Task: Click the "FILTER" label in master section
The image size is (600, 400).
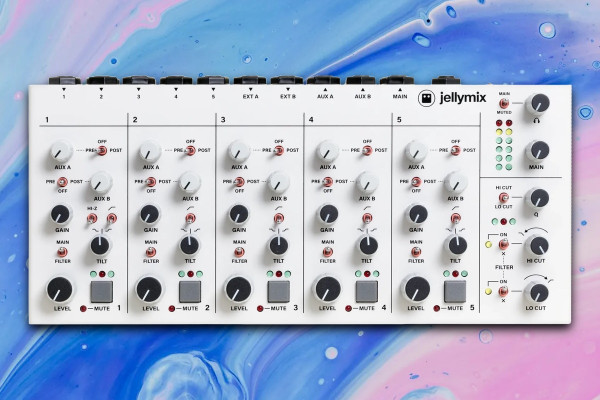Action: pos(504,267)
